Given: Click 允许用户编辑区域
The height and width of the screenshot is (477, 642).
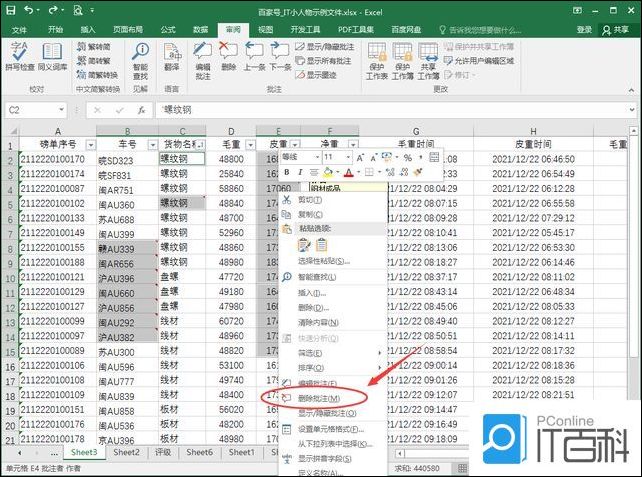Looking at the screenshot, I should (x=479, y=61).
